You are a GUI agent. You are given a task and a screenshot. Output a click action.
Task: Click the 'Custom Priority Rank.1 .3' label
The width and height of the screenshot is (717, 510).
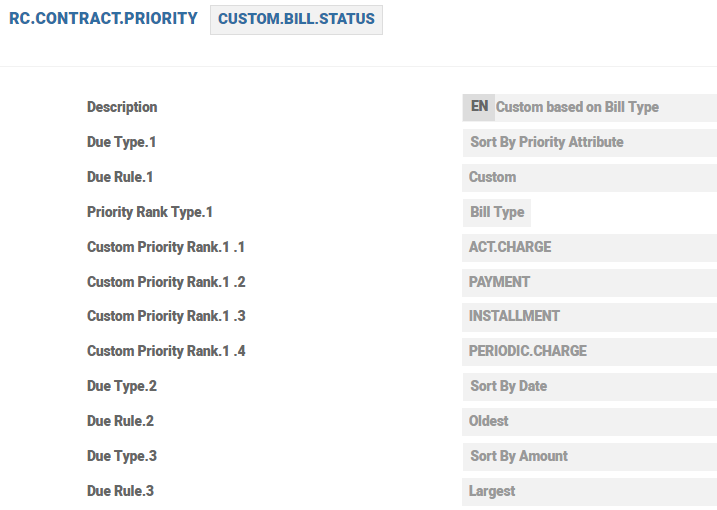[166, 316]
